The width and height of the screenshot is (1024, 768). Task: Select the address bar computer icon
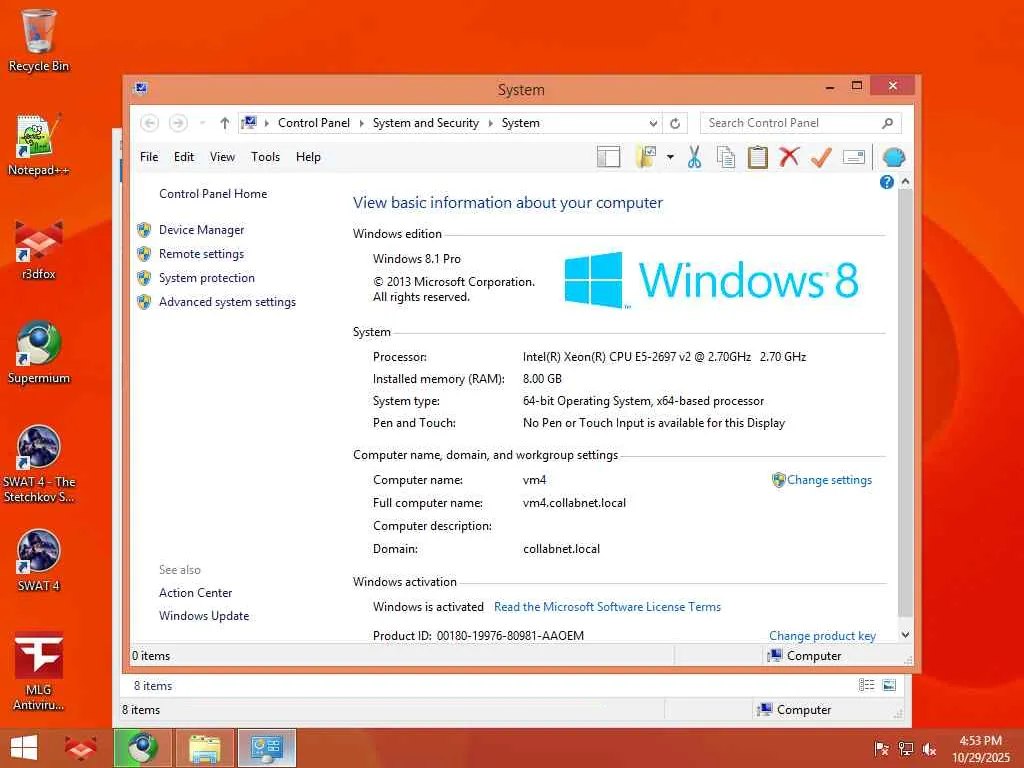(249, 122)
